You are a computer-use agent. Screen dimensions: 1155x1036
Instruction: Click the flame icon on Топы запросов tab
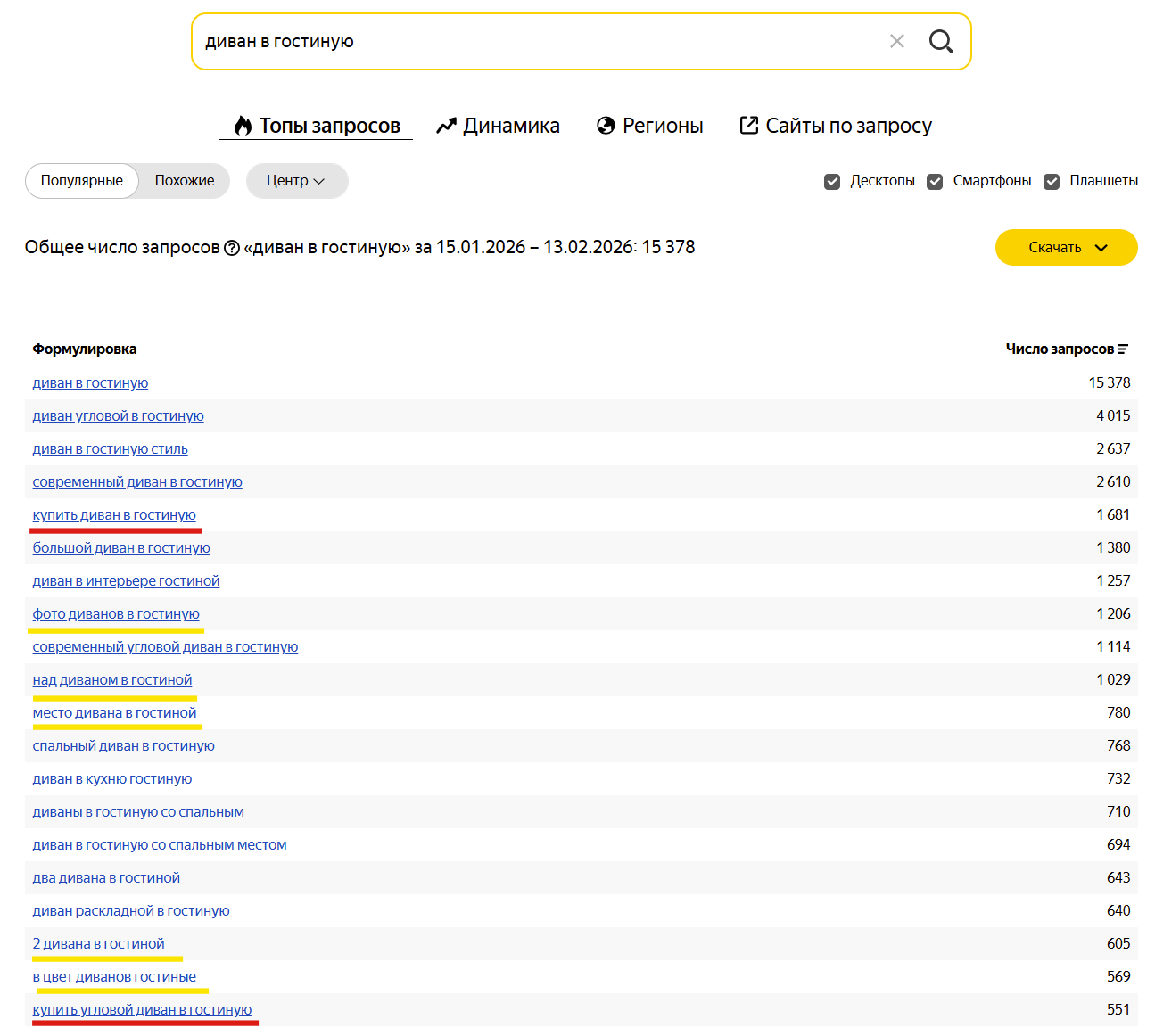coord(242,125)
